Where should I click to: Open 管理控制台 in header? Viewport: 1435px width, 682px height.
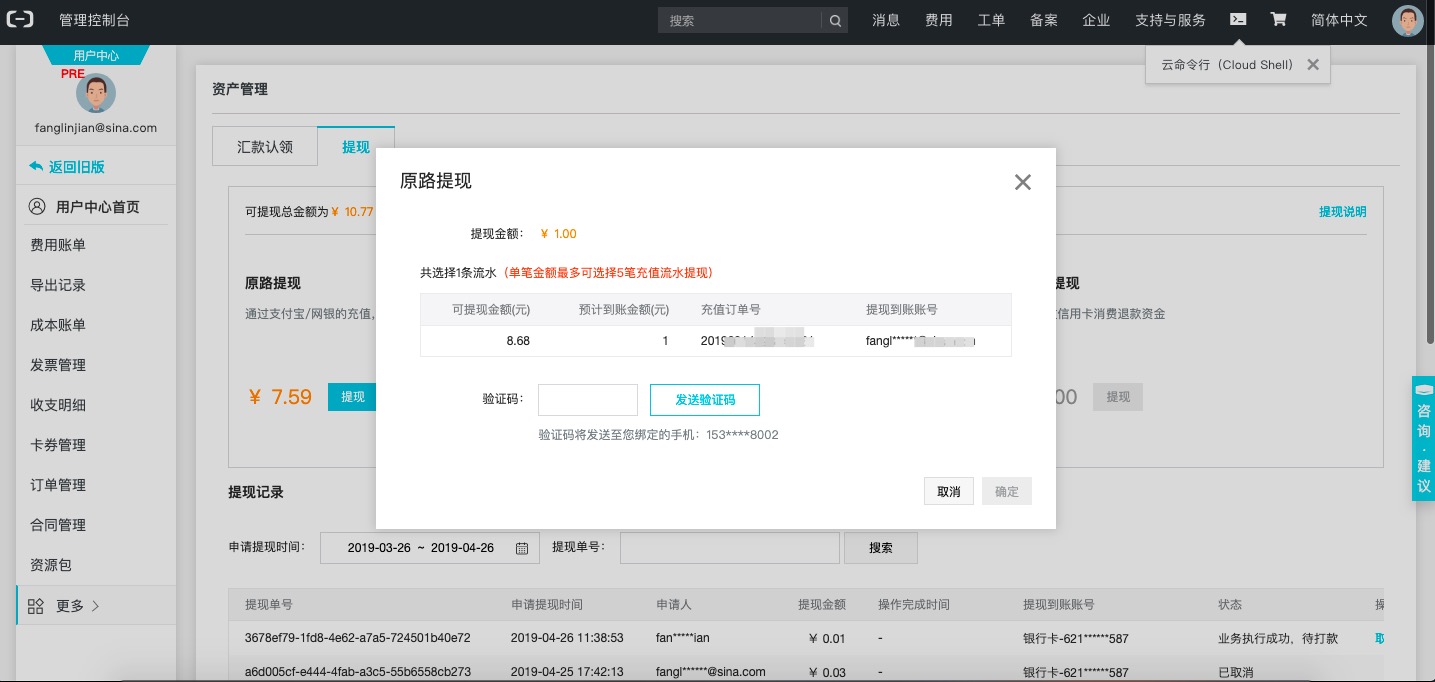click(94, 20)
